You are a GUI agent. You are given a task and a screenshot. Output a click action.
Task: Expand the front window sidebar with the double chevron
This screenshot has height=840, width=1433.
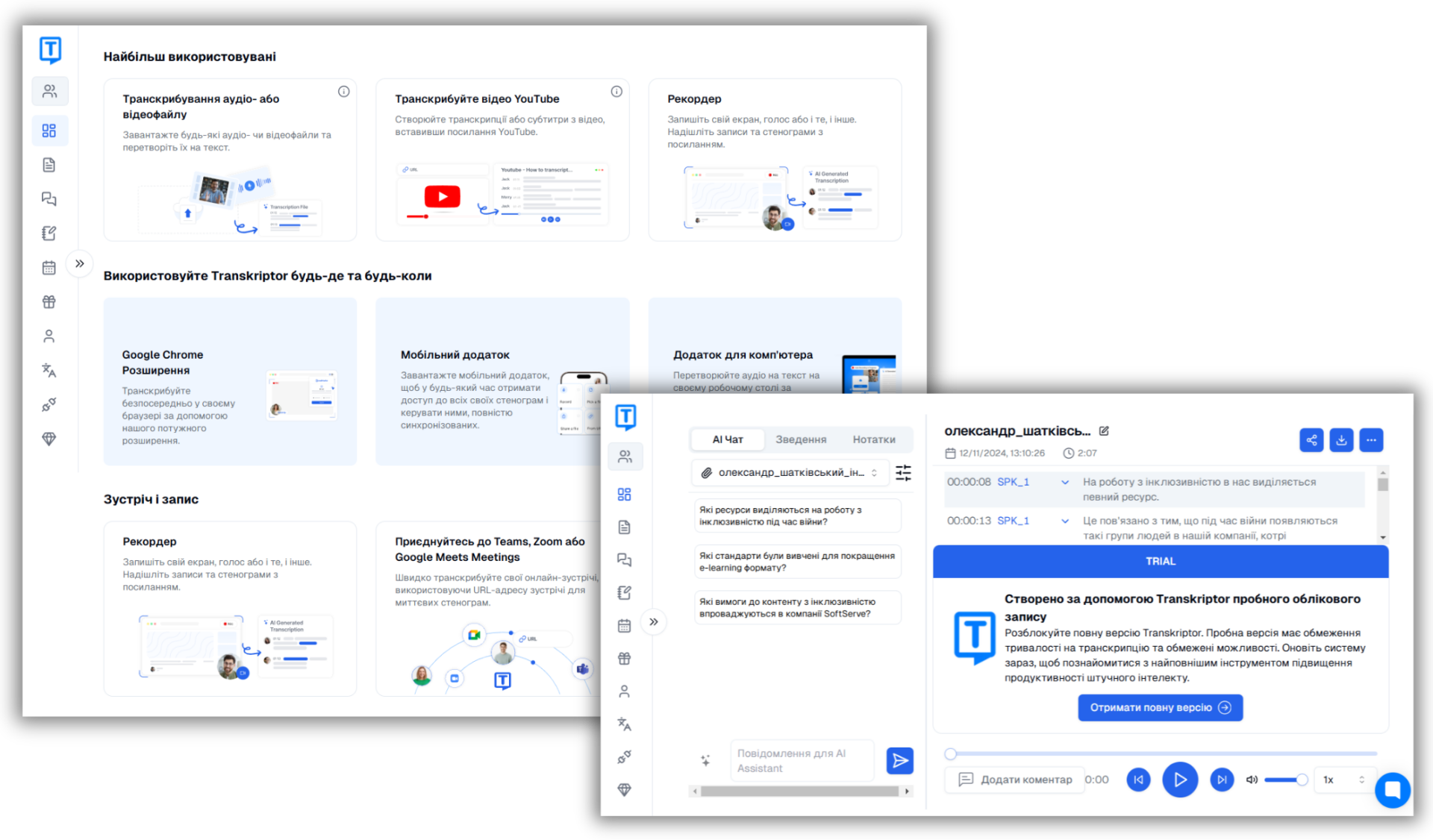[x=654, y=621]
